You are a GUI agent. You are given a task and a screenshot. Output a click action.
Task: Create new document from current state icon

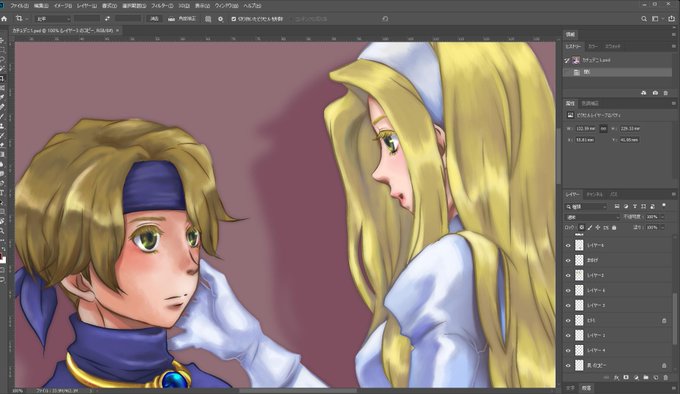[644, 93]
